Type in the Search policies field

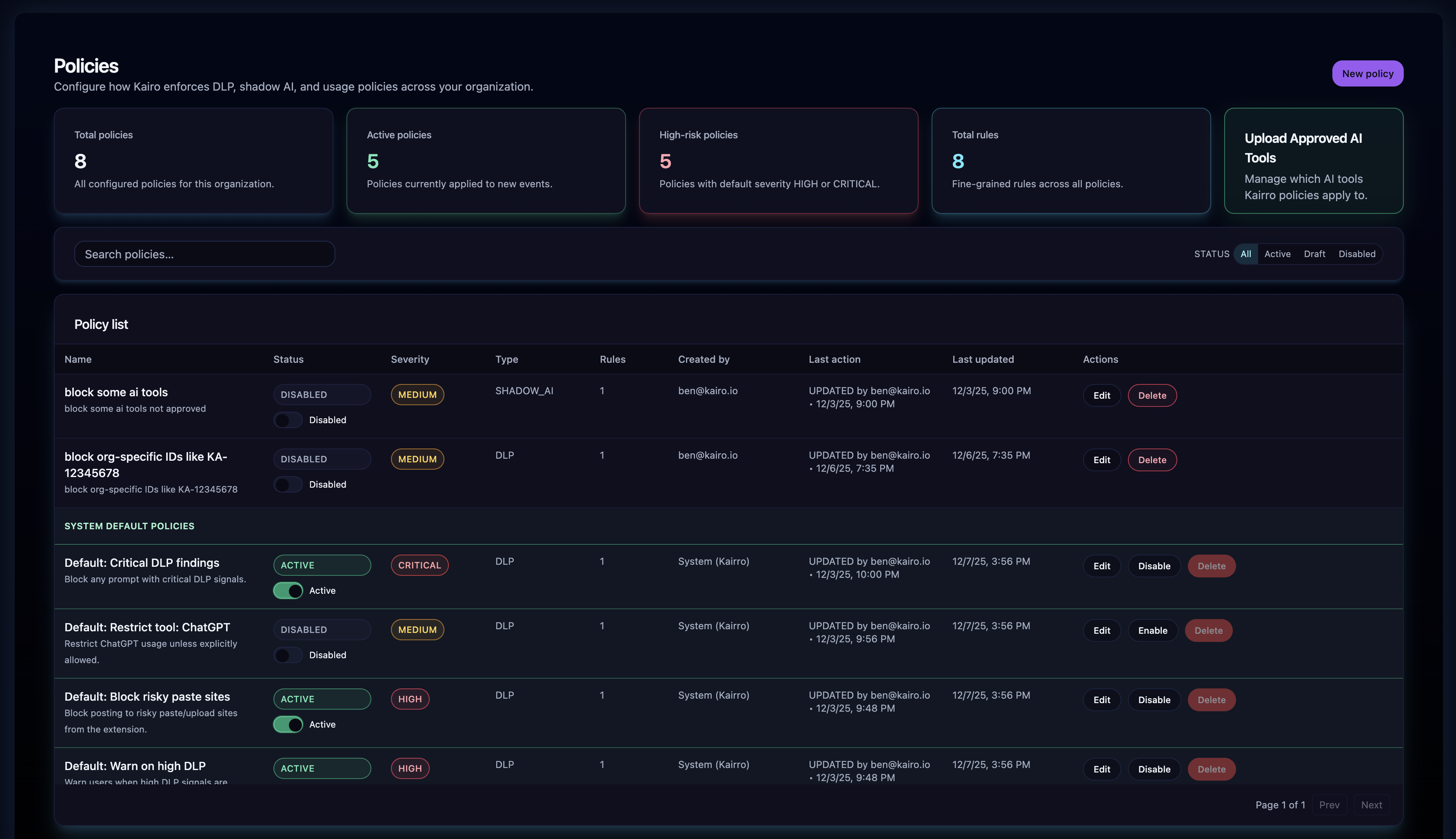coord(204,253)
